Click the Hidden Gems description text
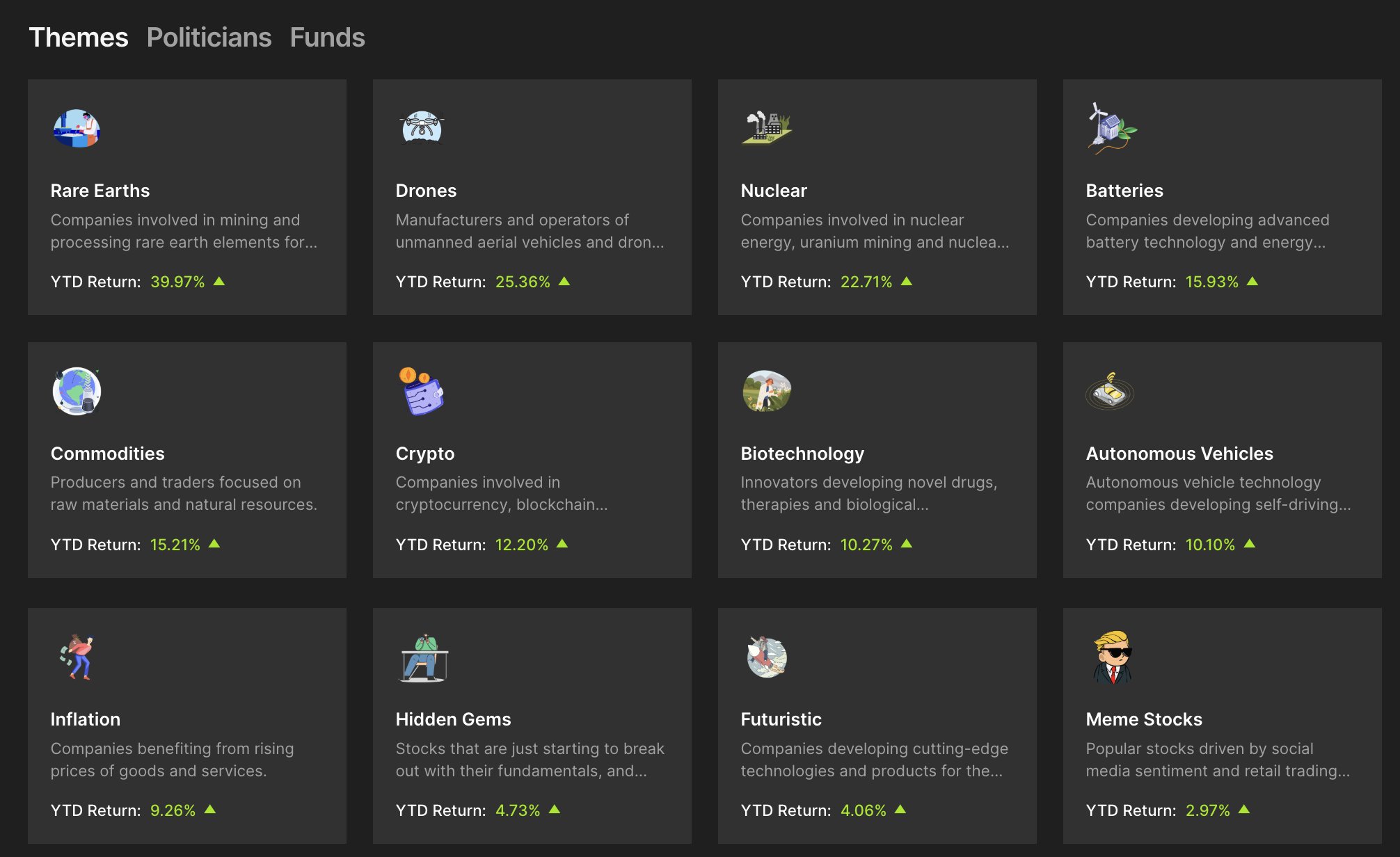 (530, 760)
